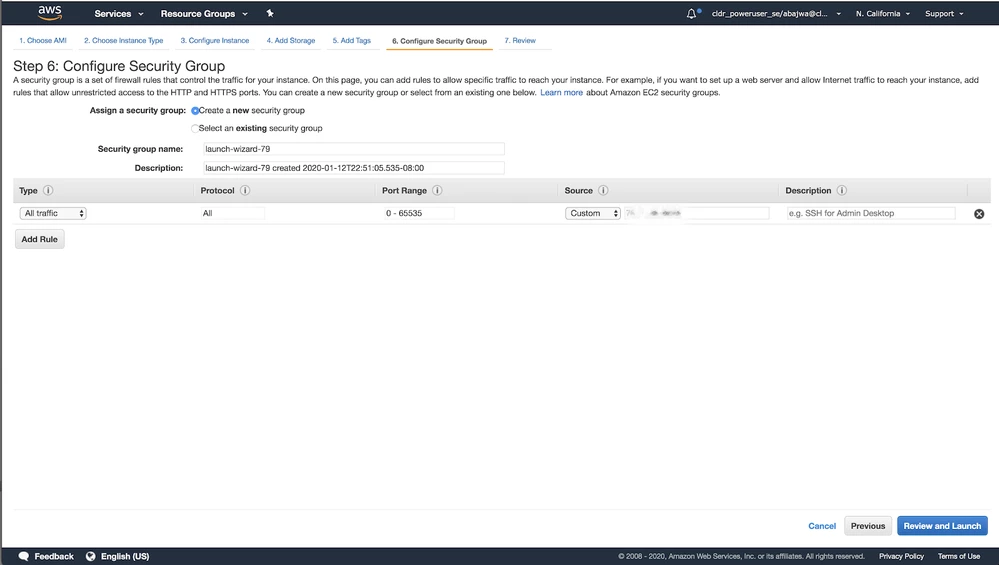
Task: Go to step 3 Configure Instance
Action: (x=215, y=41)
